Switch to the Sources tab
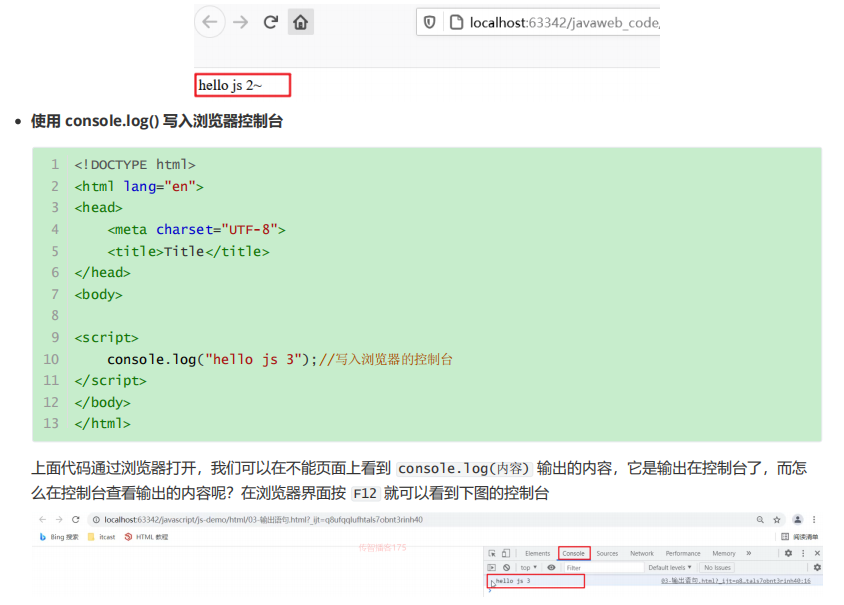The width and height of the screenshot is (844, 605). [x=607, y=553]
